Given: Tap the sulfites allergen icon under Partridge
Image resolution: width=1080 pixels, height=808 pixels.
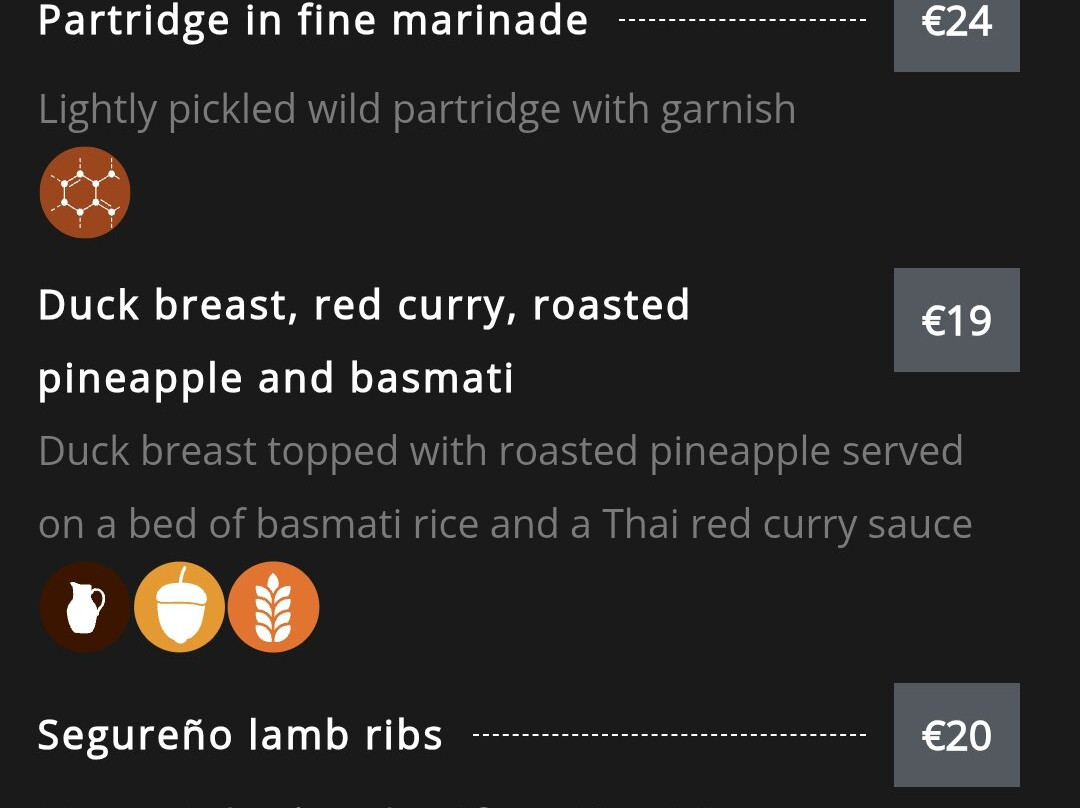Looking at the screenshot, I should coord(85,193).
